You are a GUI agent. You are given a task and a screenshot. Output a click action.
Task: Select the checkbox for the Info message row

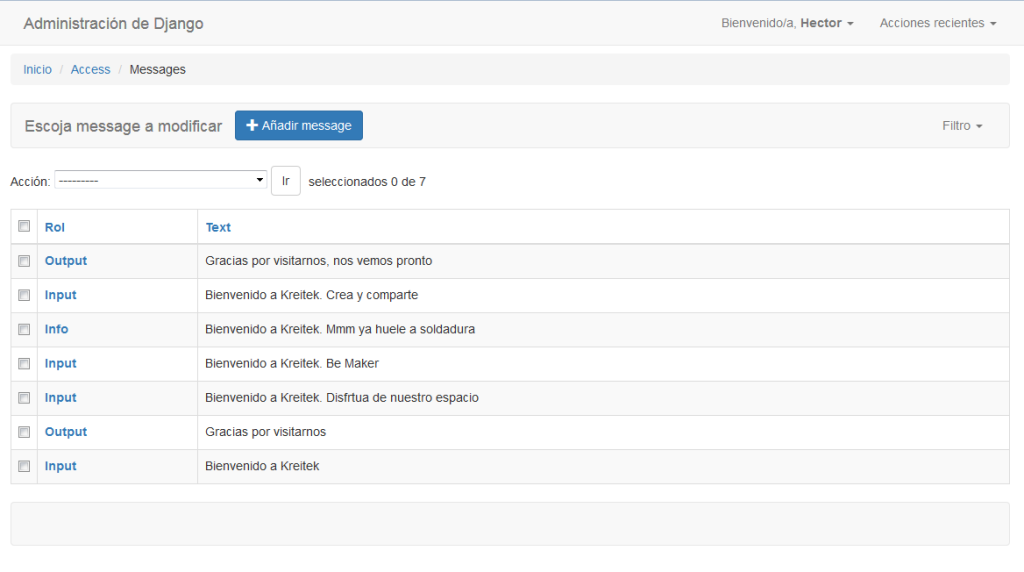click(x=24, y=329)
